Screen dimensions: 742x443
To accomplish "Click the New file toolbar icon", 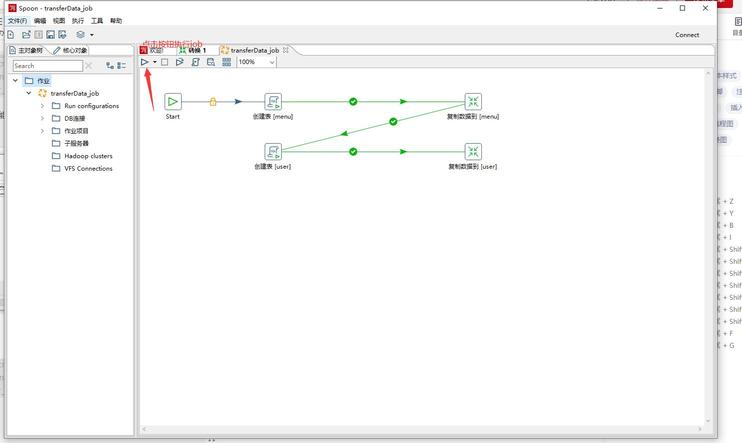I will (10, 35).
